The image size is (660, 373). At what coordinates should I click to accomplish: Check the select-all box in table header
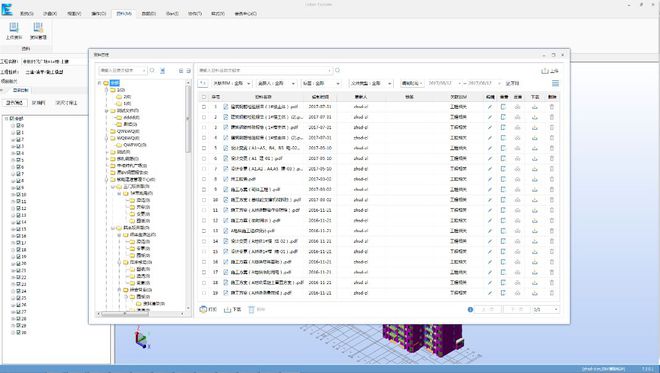click(204, 97)
